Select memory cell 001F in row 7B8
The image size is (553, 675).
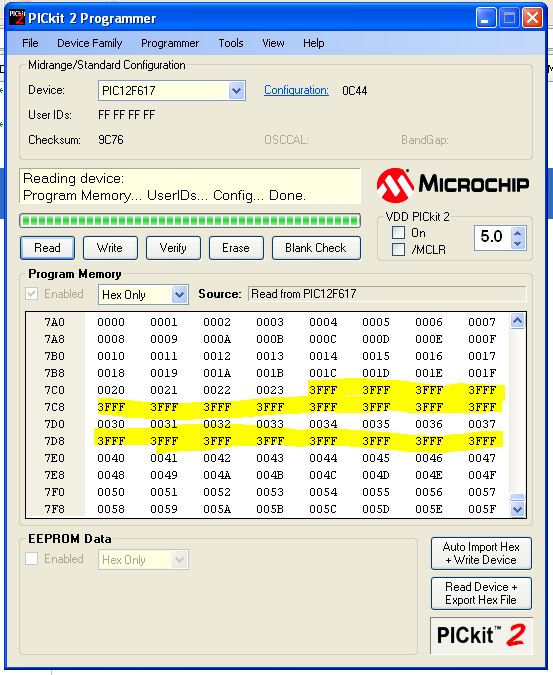482,373
